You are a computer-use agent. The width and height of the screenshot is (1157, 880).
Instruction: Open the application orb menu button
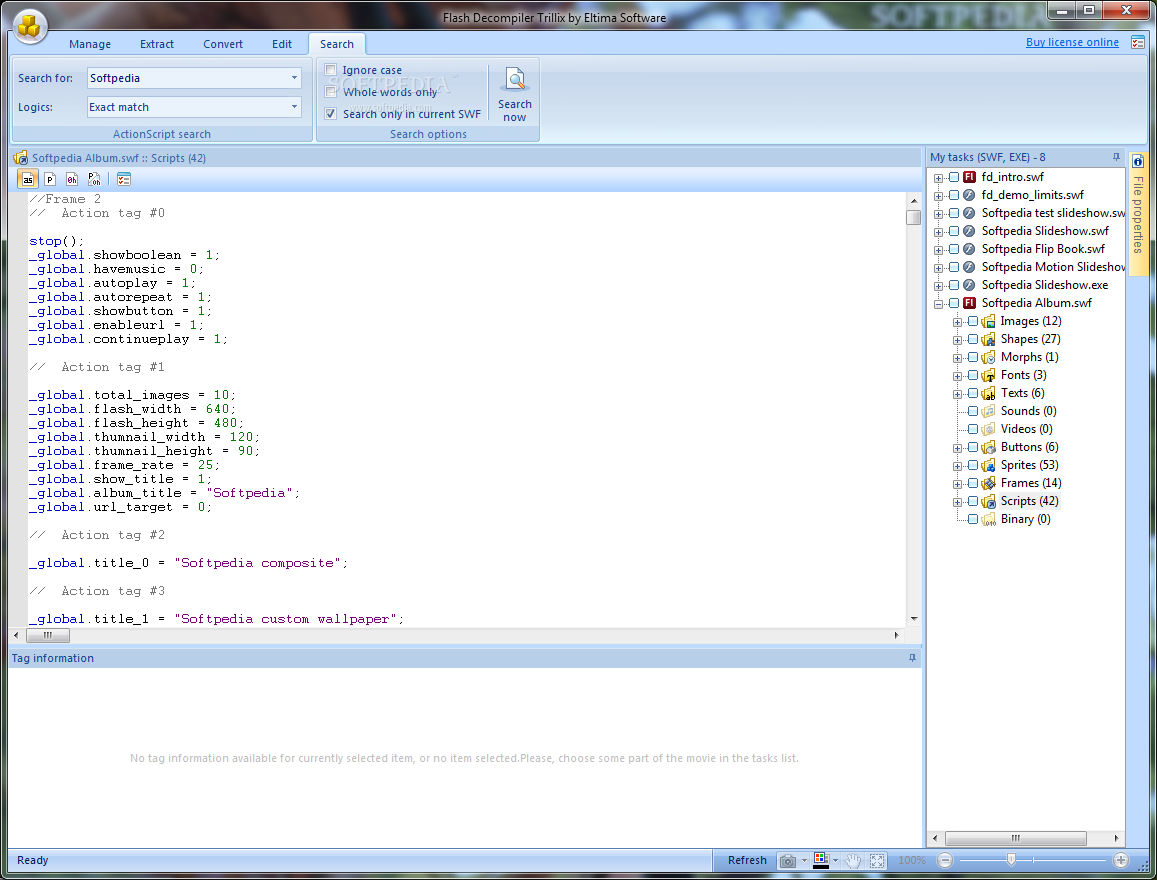coord(30,27)
